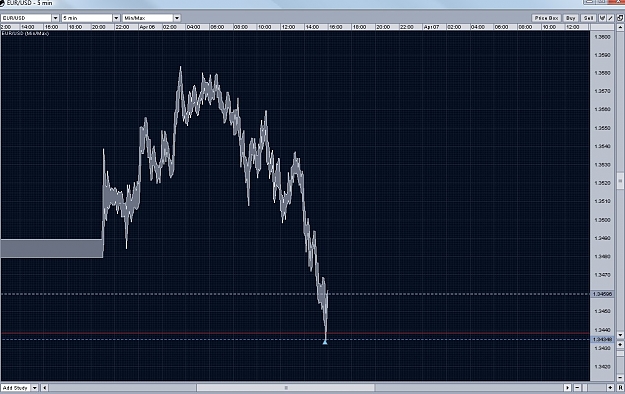Screen dimensions: 625x394
Task: Click the minus button on the time-axis zoom
Action: point(577,388)
